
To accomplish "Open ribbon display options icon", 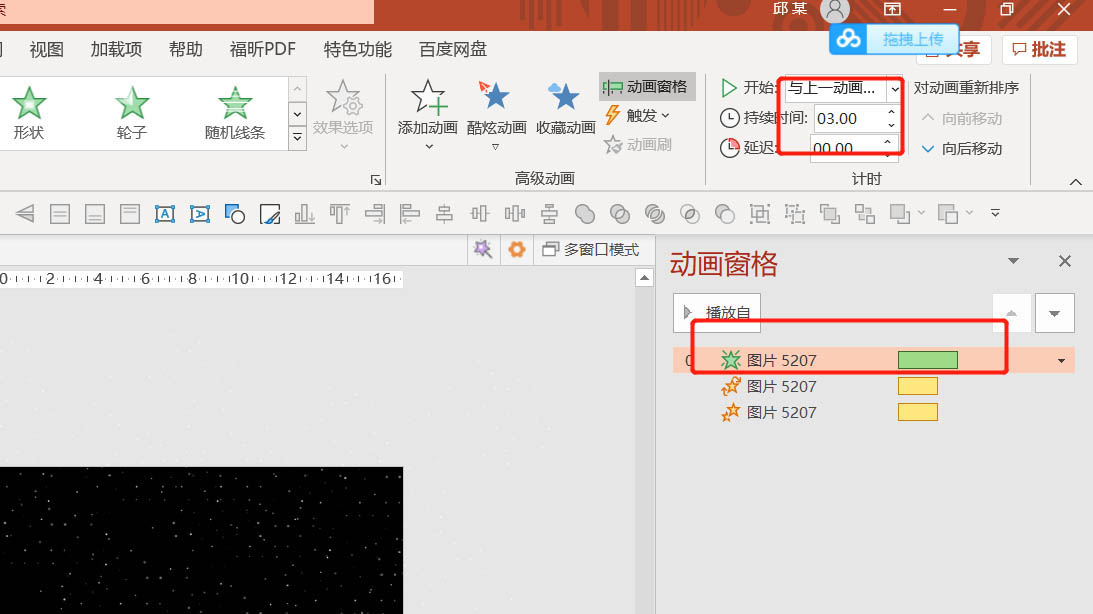I will [x=892, y=9].
